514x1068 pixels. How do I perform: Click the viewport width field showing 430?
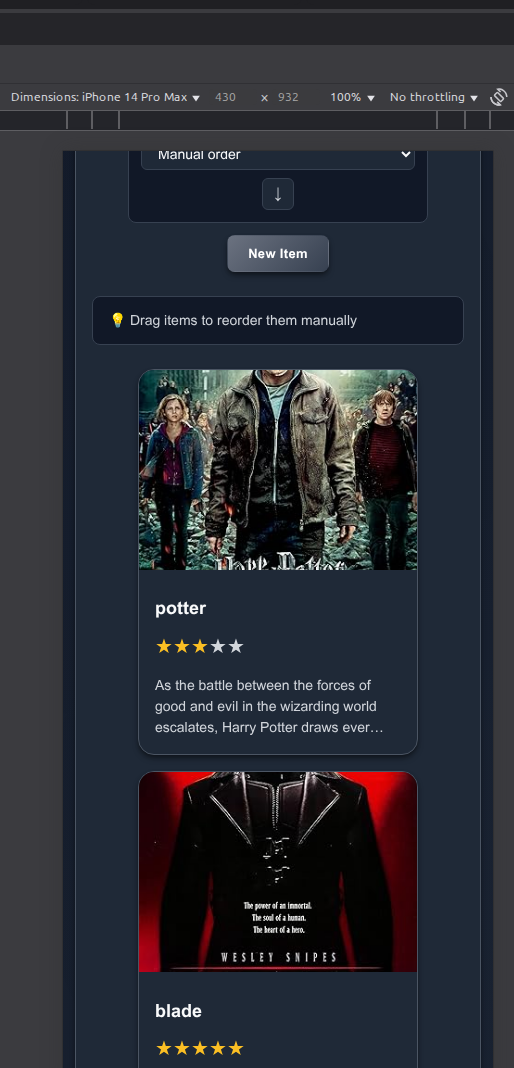pyautogui.click(x=225, y=97)
